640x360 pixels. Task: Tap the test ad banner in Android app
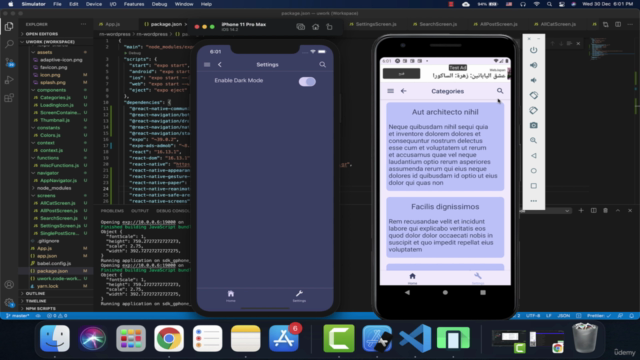(x=445, y=73)
